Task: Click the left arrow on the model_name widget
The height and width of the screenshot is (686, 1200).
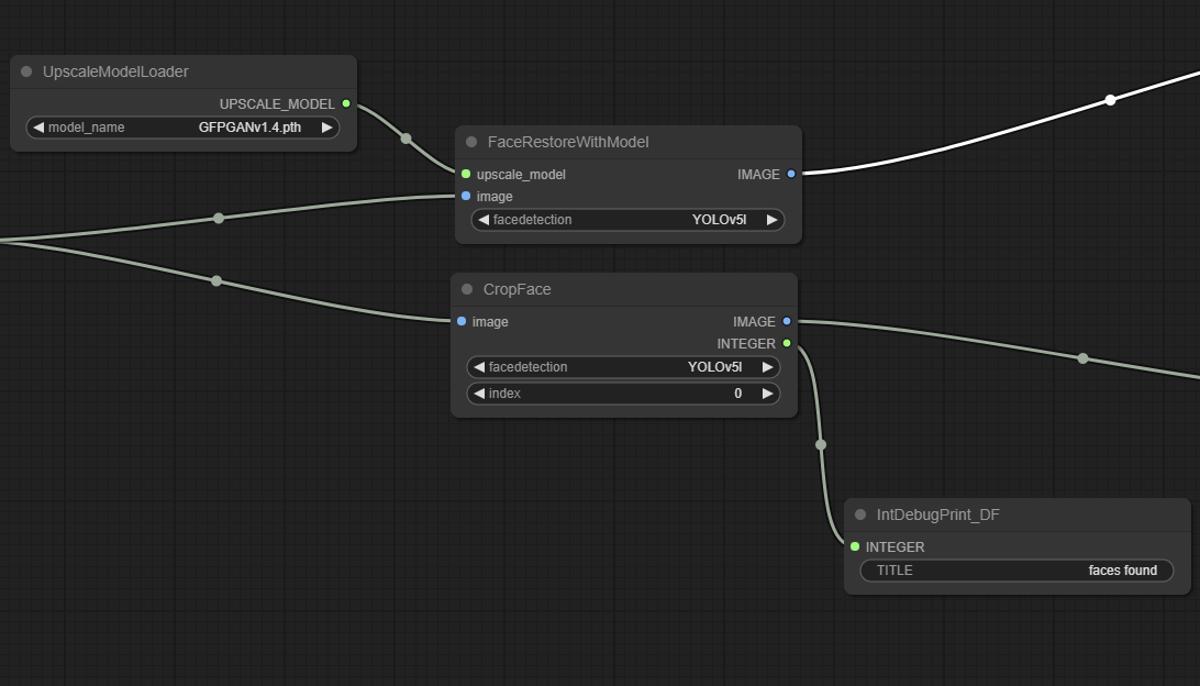Action: (x=37, y=127)
